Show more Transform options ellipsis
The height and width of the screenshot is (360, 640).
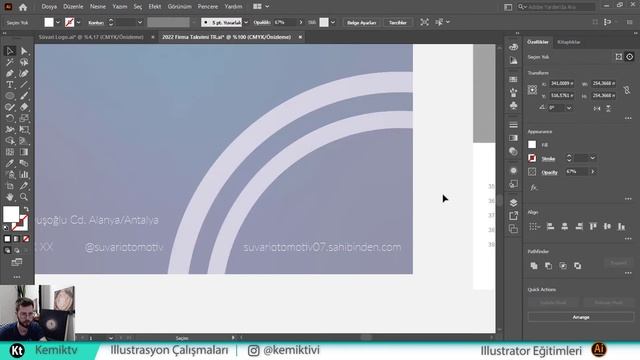click(x=628, y=118)
